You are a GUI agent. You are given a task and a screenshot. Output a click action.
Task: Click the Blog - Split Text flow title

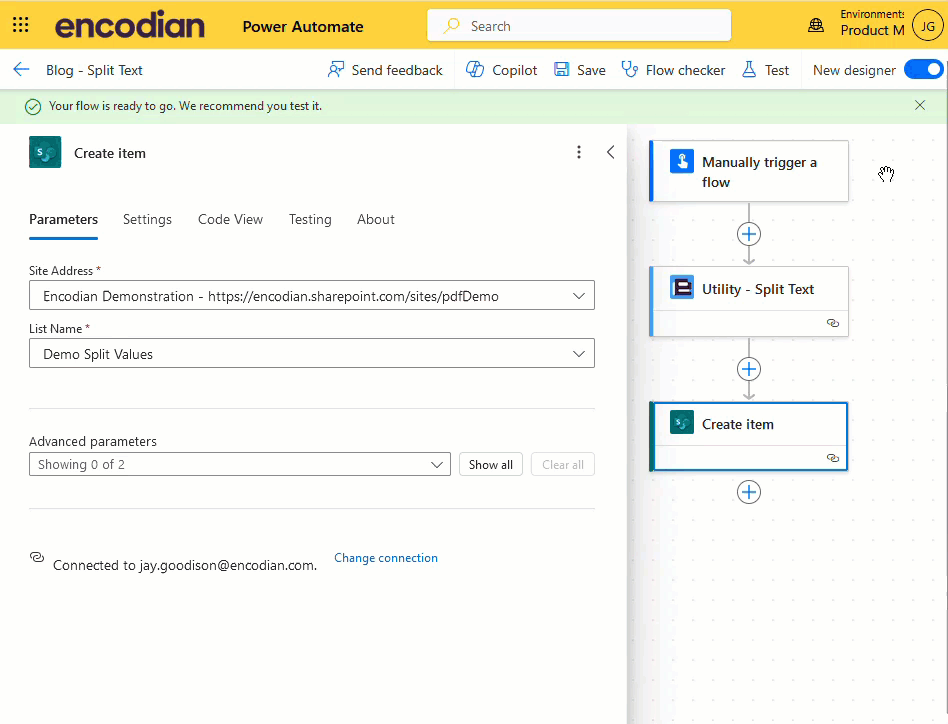pos(94,70)
